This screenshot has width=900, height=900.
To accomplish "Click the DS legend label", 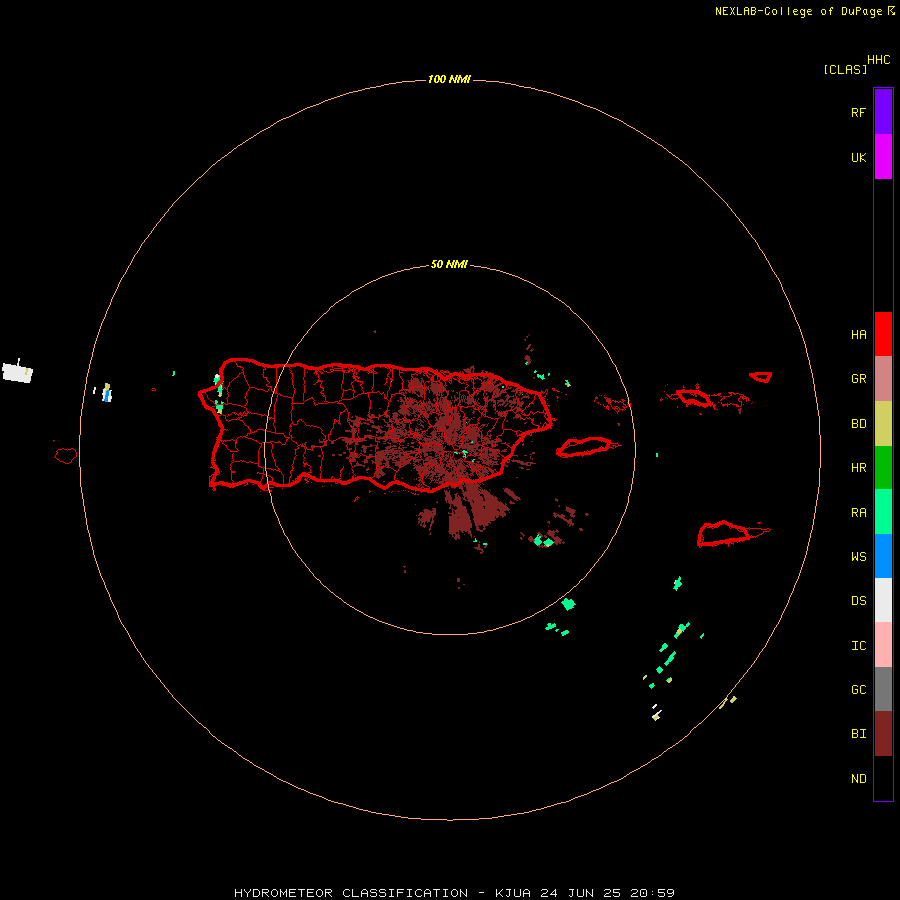I will point(858,601).
